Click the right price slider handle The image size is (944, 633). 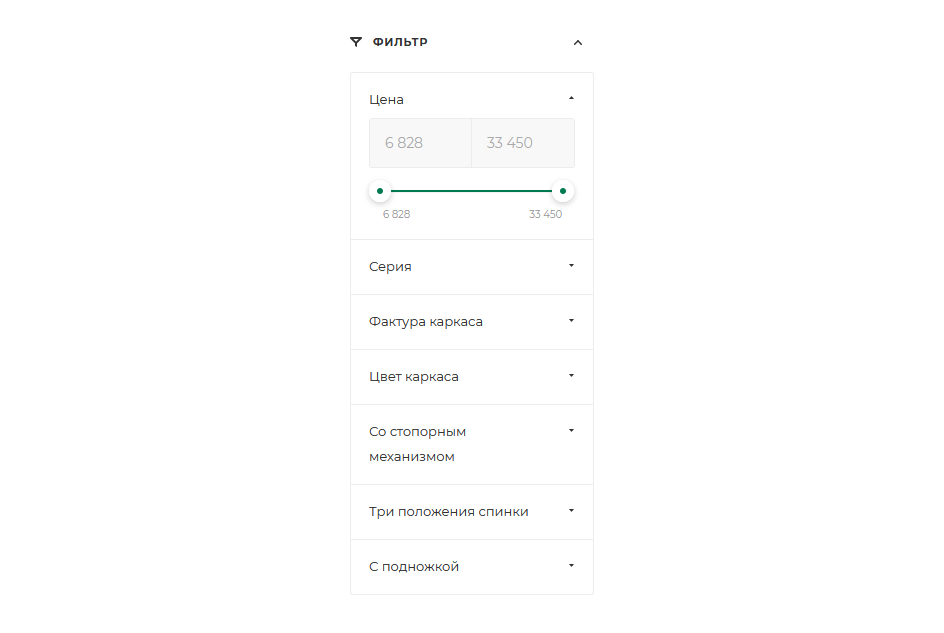pyautogui.click(x=563, y=191)
